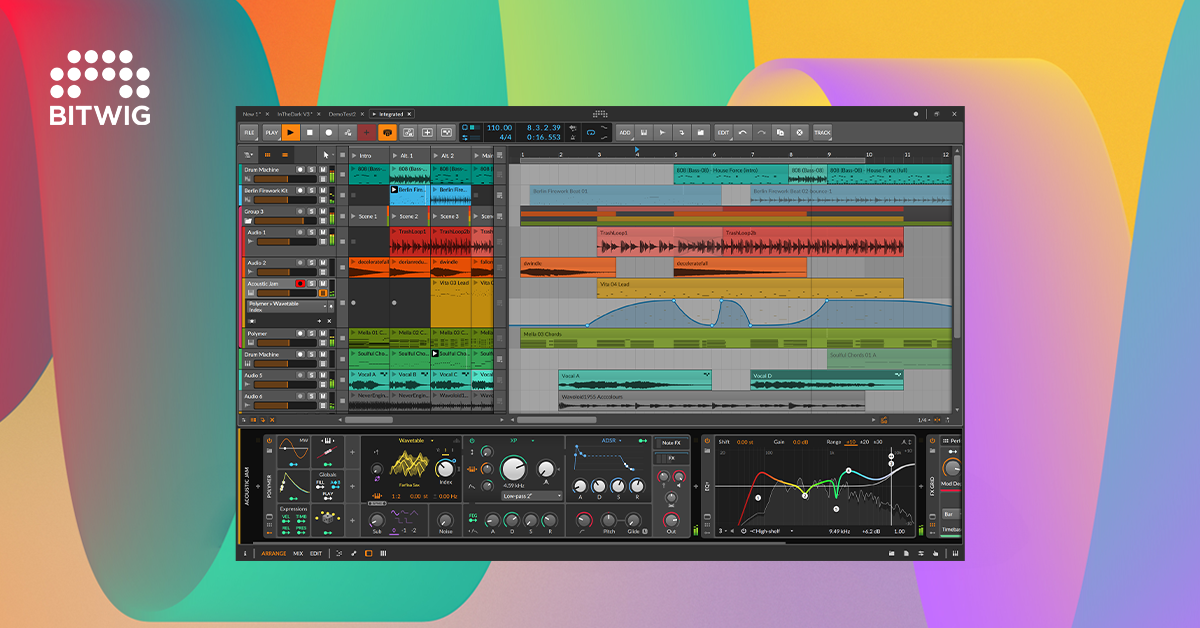
Task: Click the Undo curved arrow icon
Action: tap(742, 132)
